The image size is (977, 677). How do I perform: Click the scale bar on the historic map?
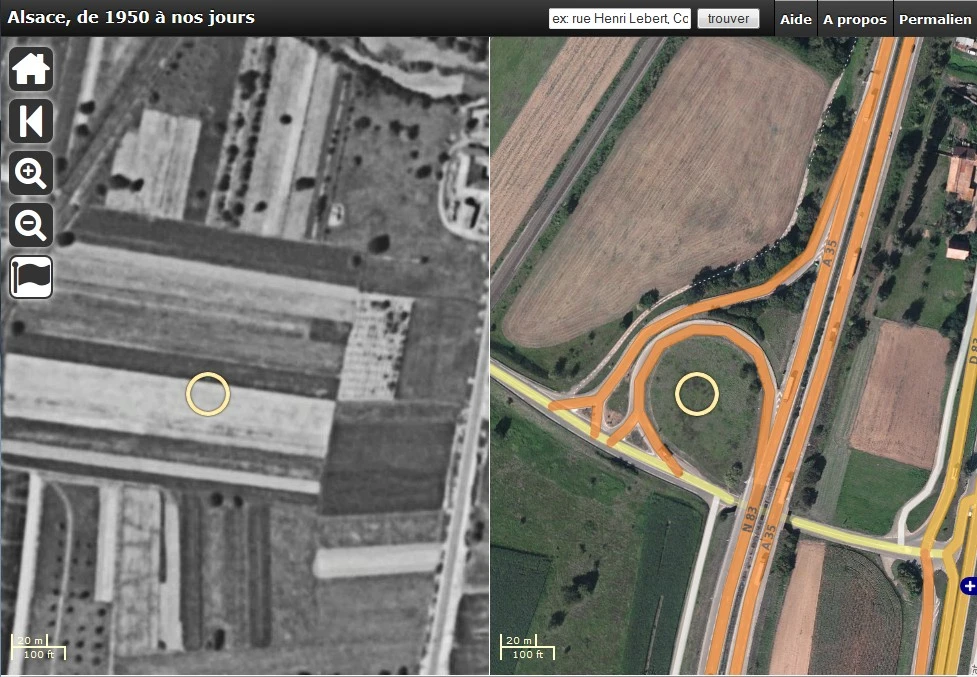pyautogui.click(x=38, y=647)
